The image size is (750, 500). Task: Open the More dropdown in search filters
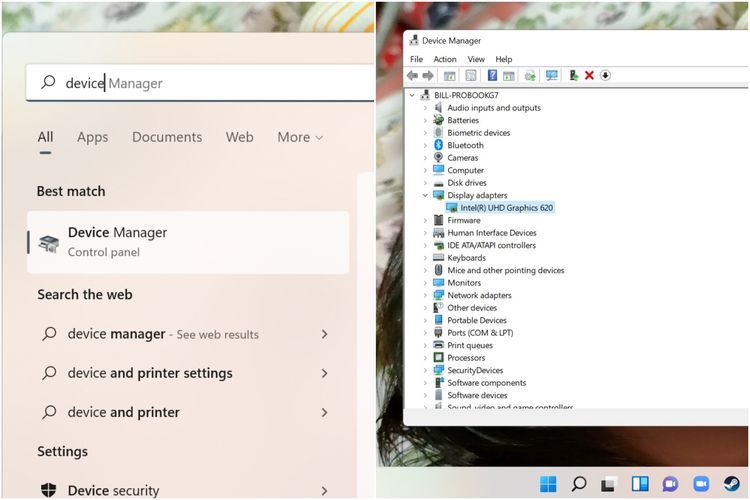point(300,137)
